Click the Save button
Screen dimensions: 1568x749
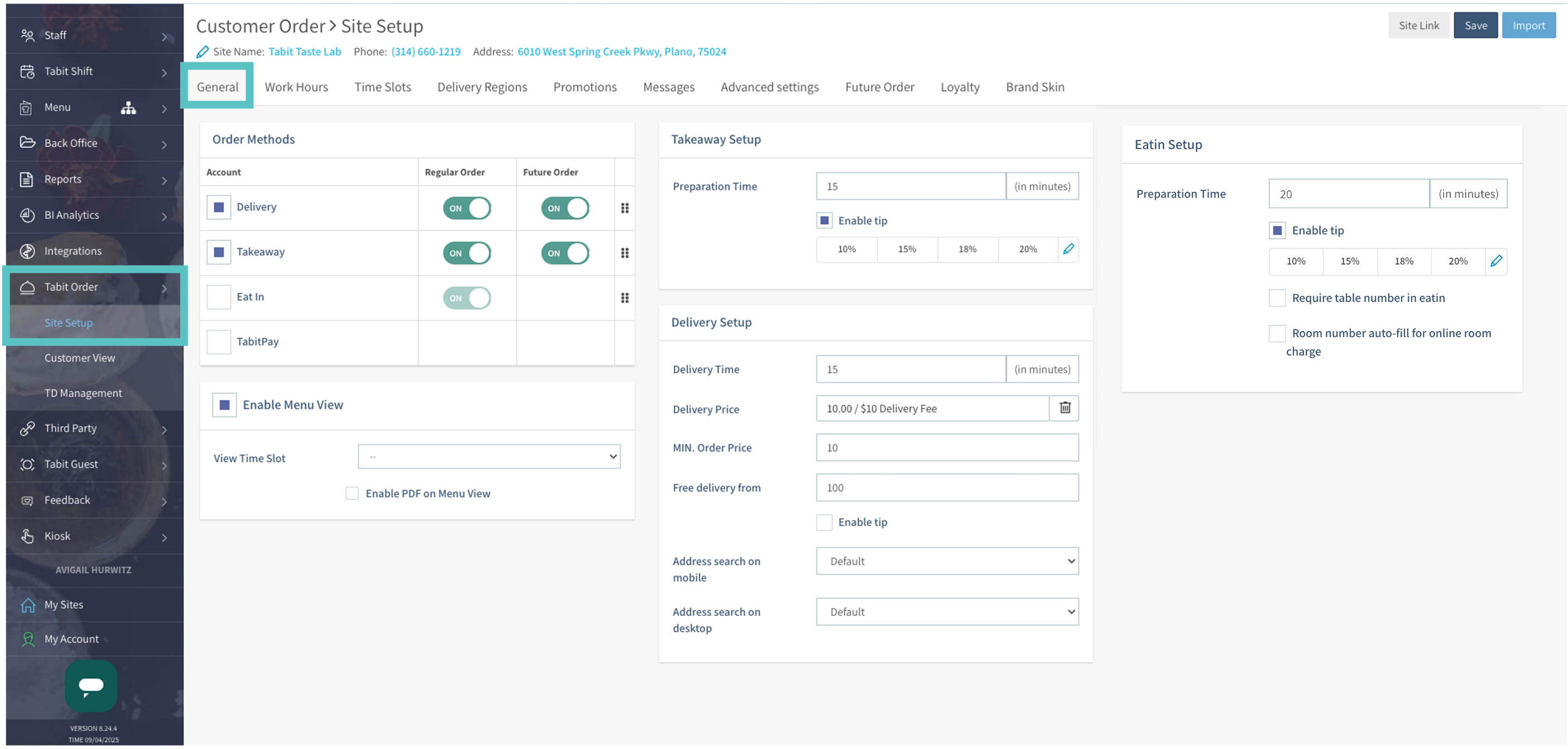[1475, 26]
